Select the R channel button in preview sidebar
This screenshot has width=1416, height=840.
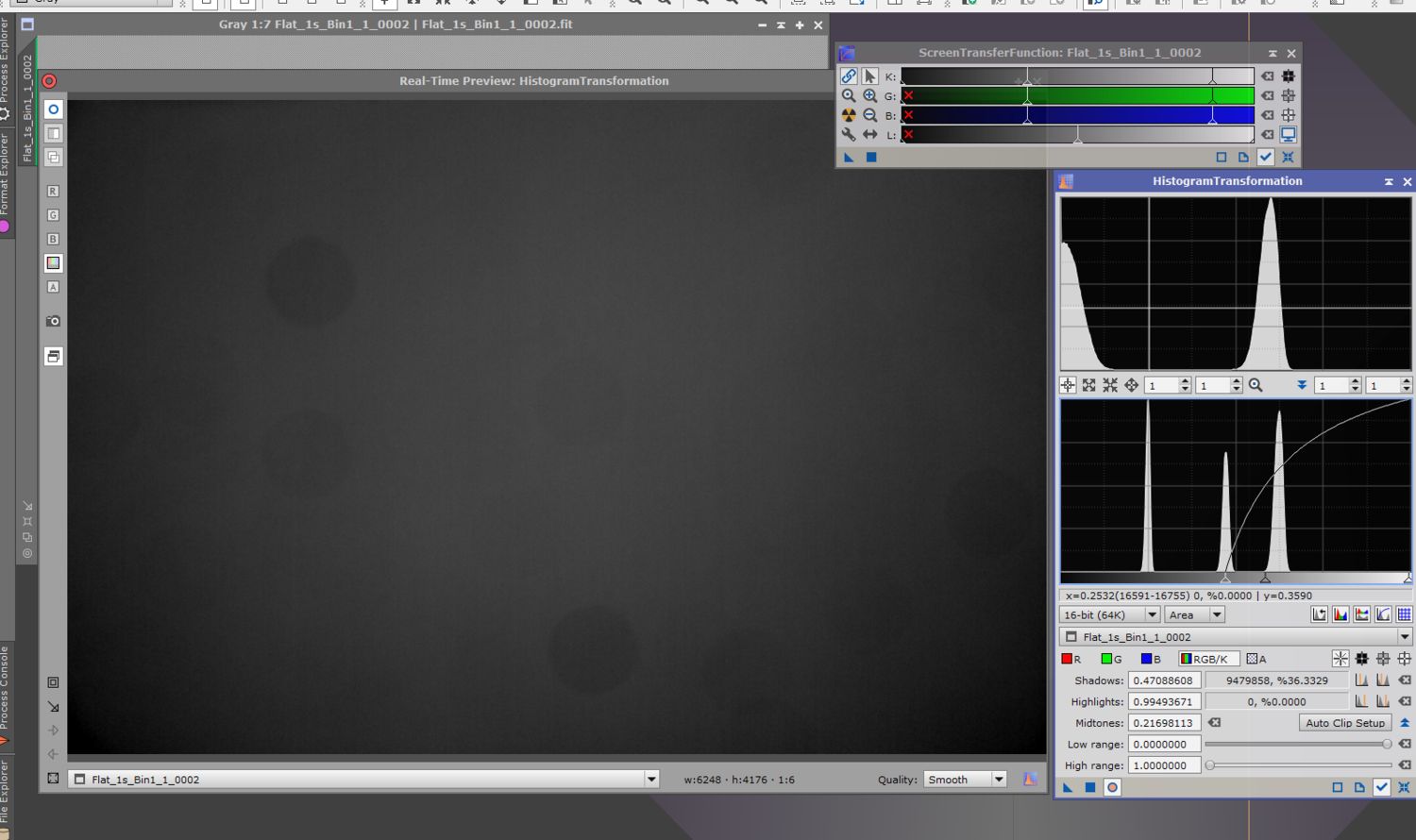pos(53,191)
